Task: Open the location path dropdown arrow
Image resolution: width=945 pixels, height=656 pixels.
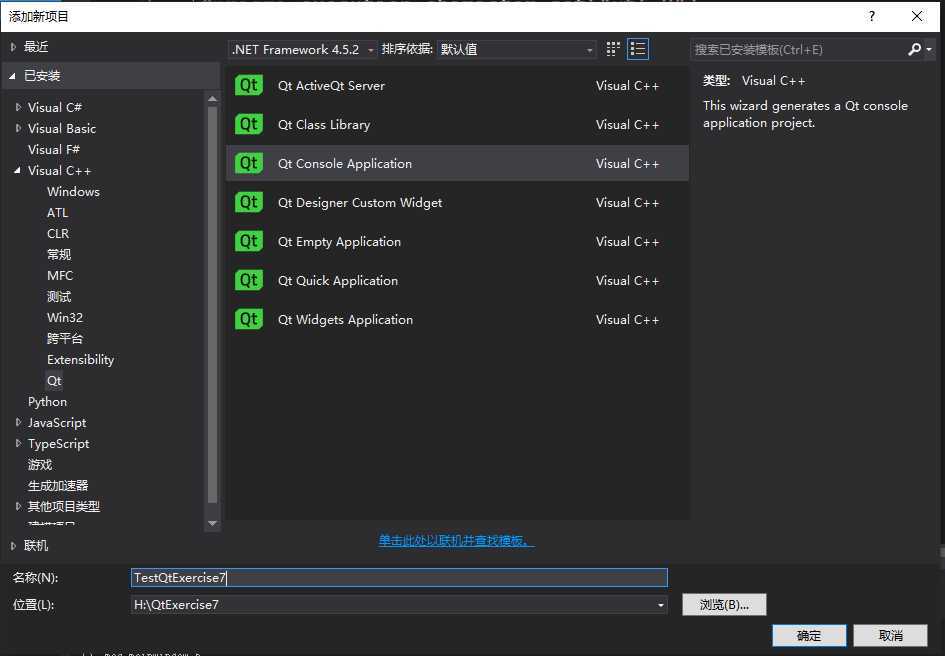Action: 661,605
